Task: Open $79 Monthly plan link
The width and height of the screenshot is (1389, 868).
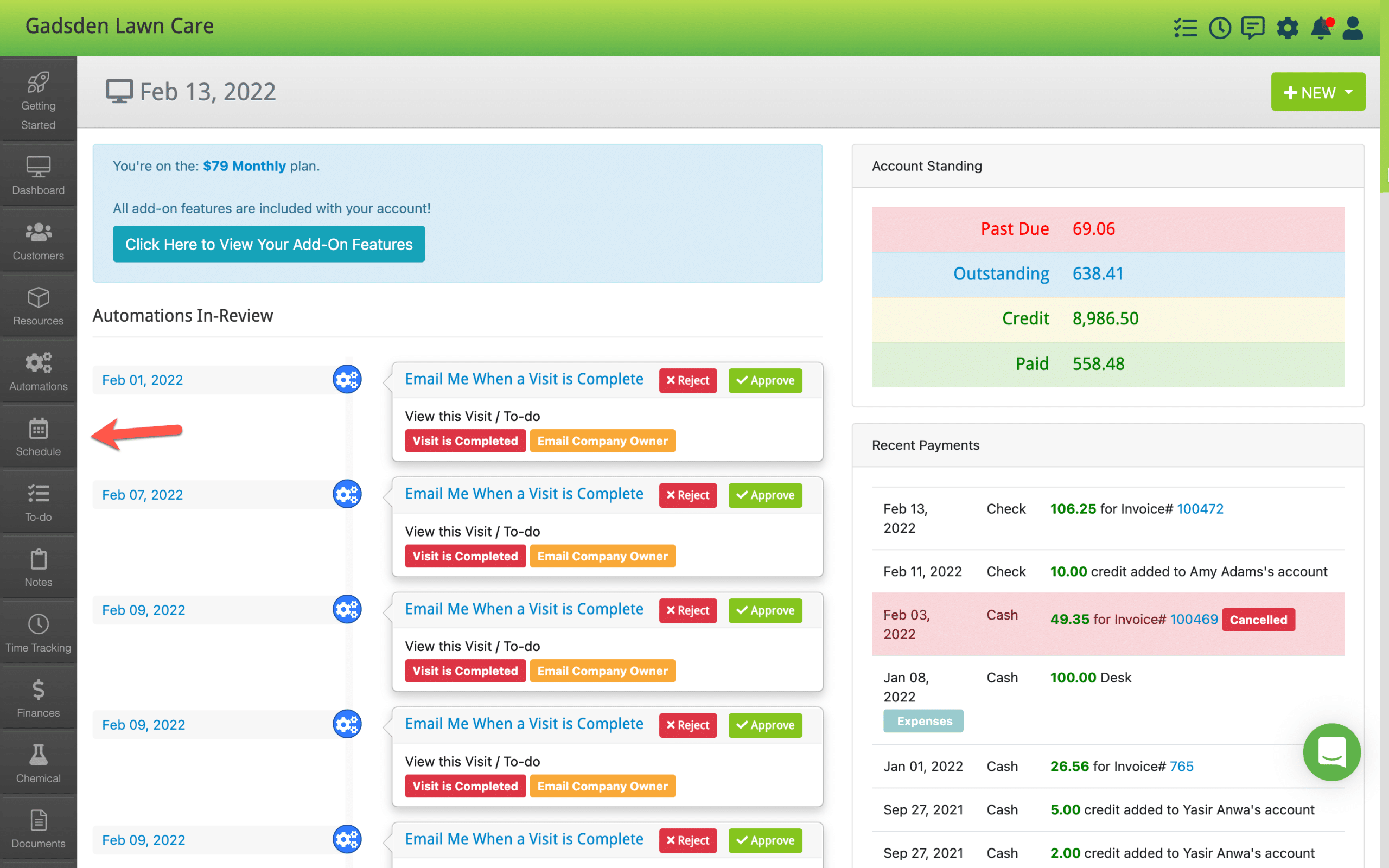Action: 244,166
